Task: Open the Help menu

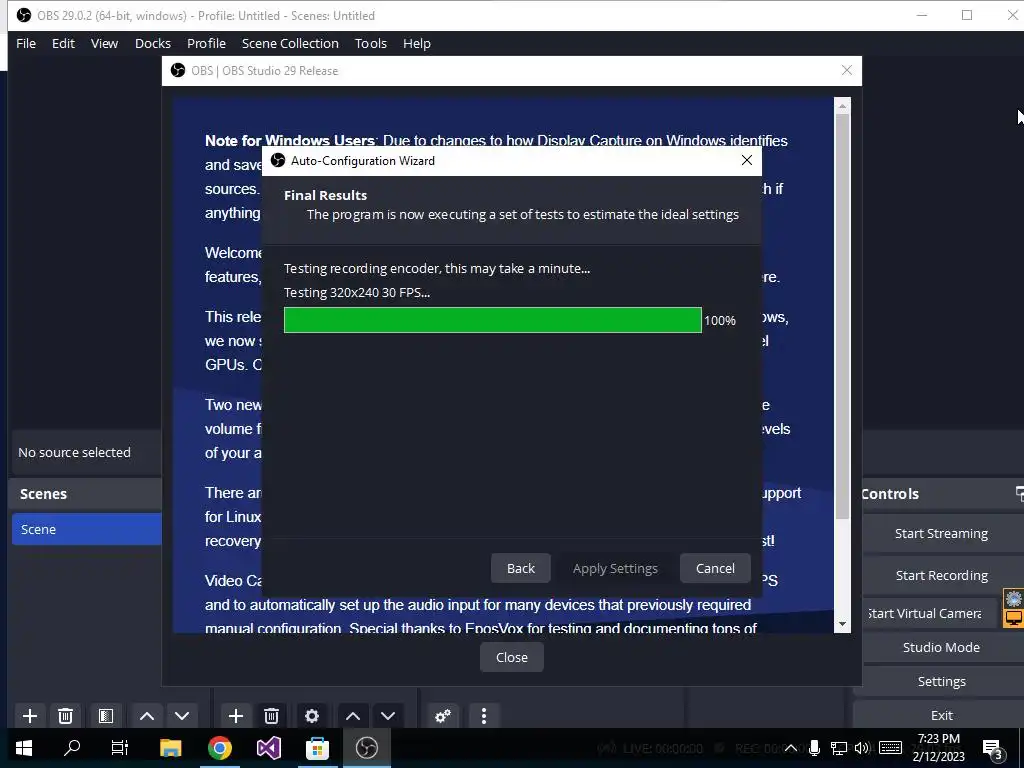Action: point(417,43)
